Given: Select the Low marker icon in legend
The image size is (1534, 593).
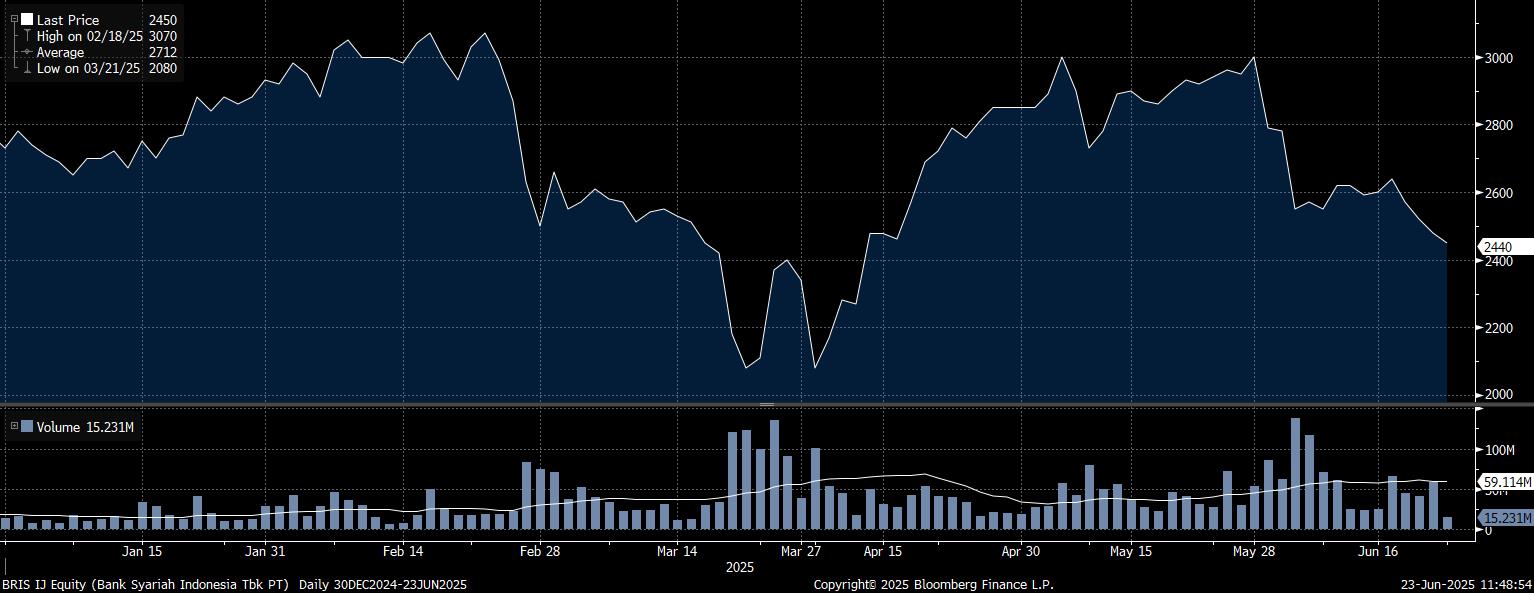Looking at the screenshot, I should pos(27,68).
